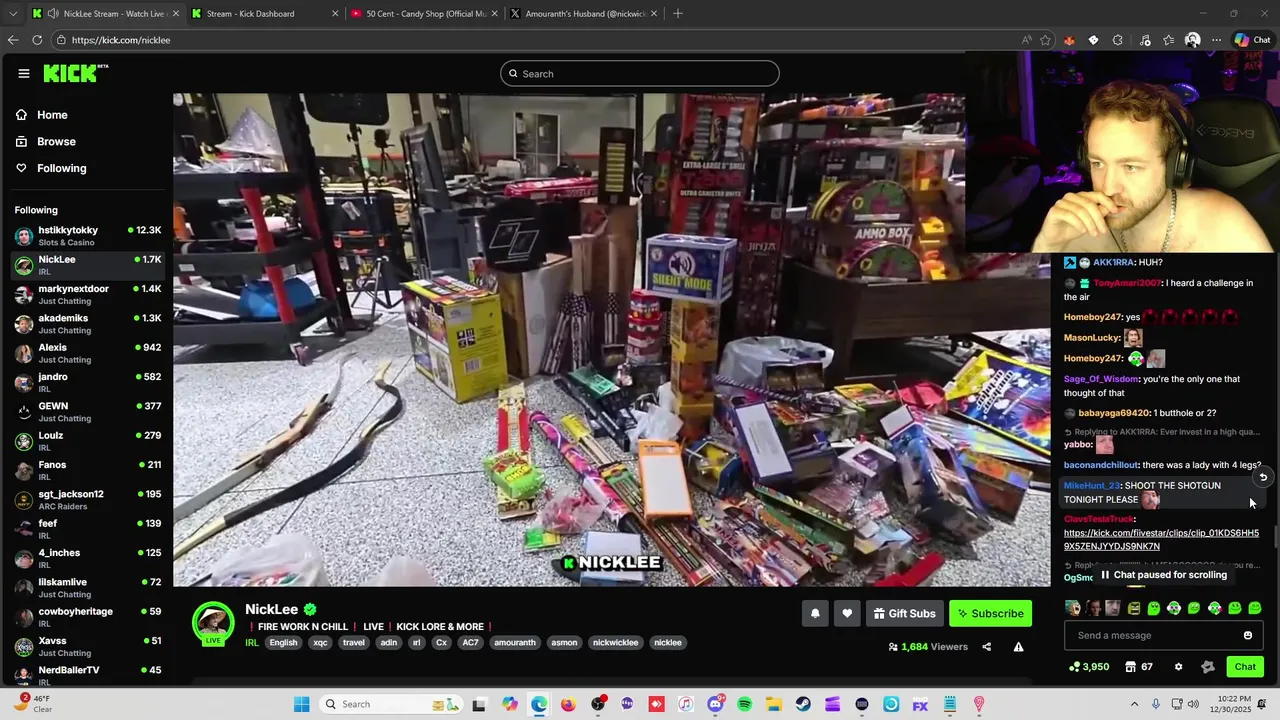Click the Gift Subs button
This screenshot has width=1280, height=720.
(904, 613)
